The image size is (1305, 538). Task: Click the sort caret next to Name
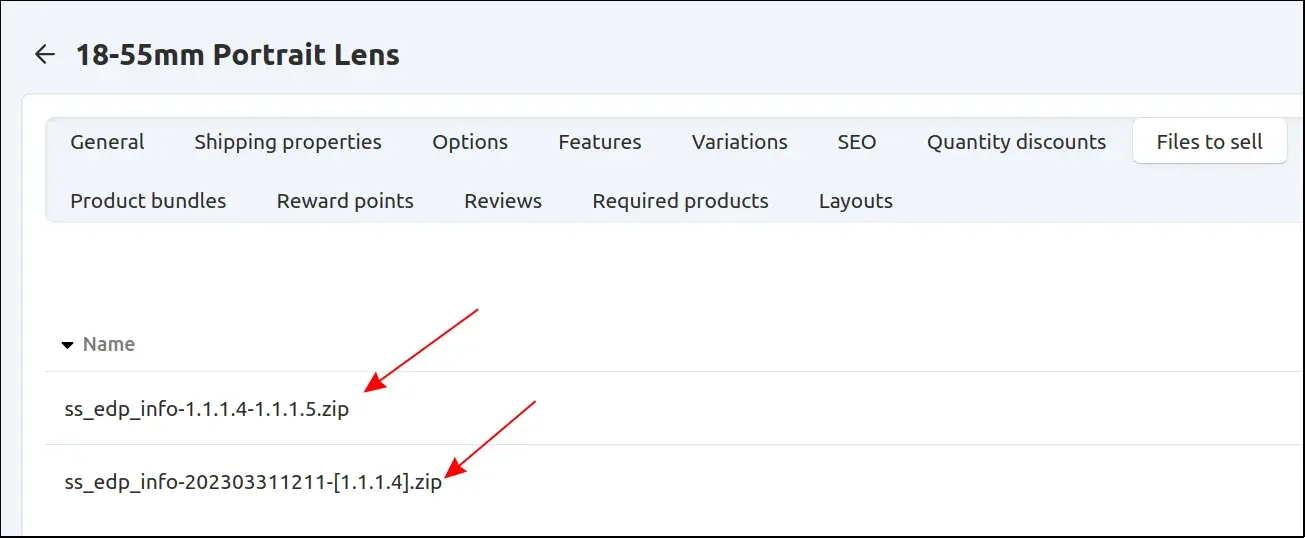click(68, 345)
